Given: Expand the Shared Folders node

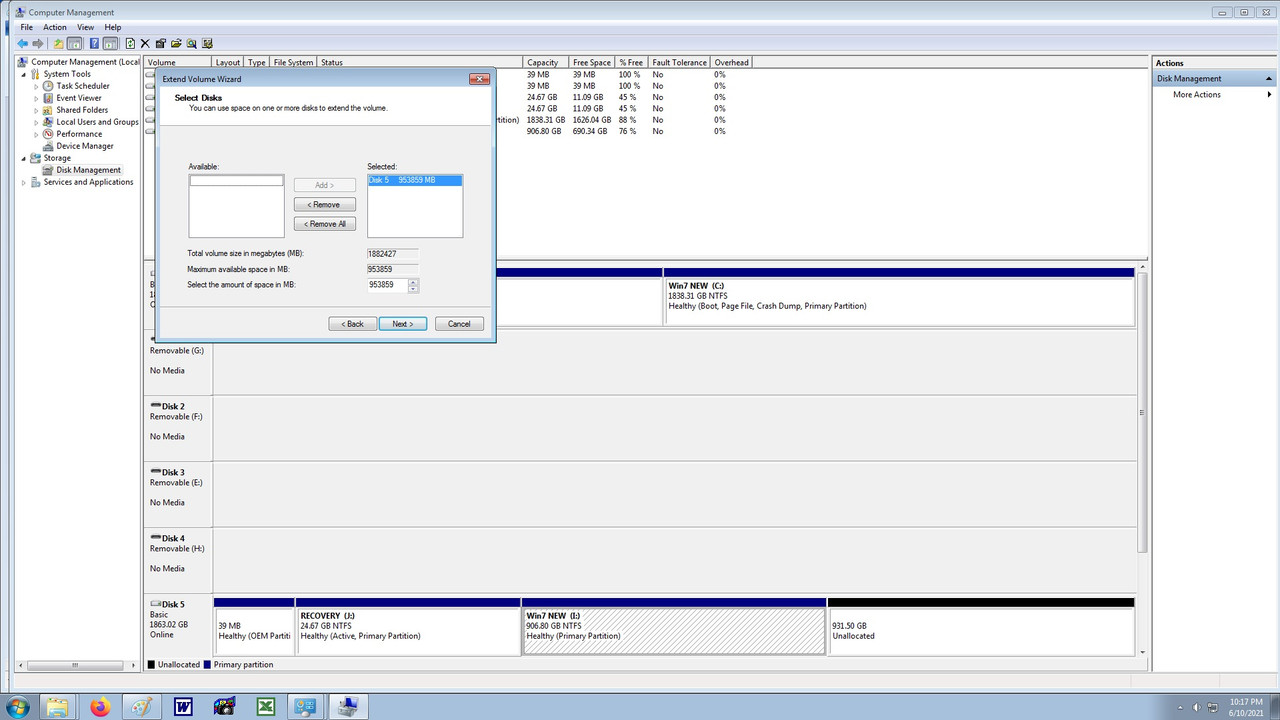Looking at the screenshot, I should (x=37, y=110).
